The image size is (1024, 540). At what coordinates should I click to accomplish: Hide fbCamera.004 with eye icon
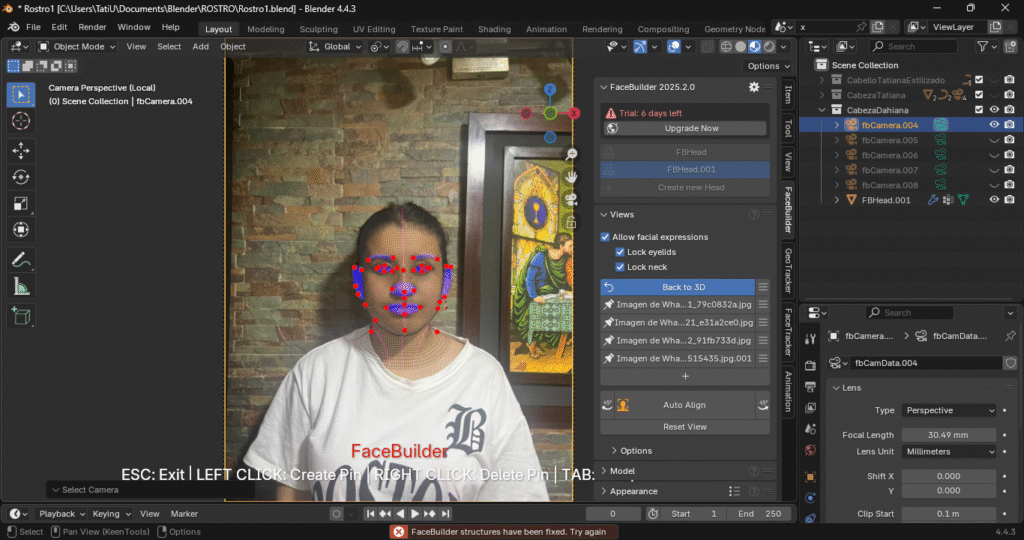[994, 125]
